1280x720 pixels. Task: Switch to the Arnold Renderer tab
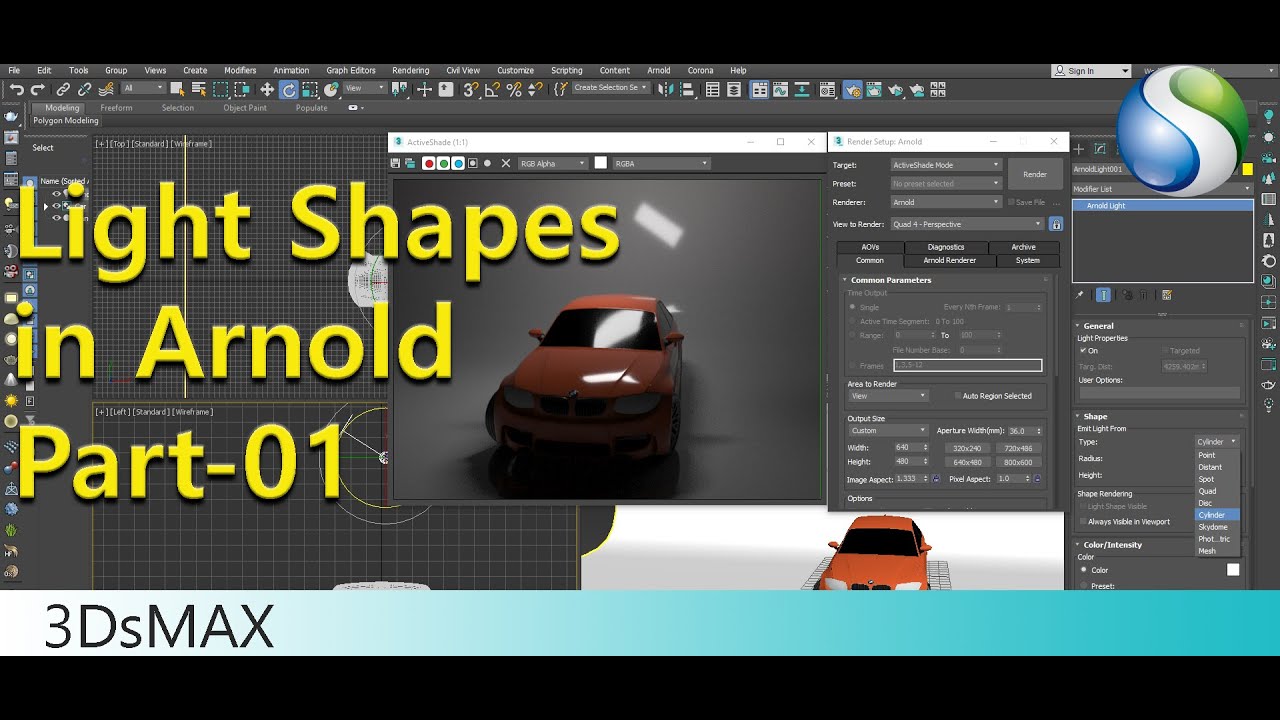point(949,260)
